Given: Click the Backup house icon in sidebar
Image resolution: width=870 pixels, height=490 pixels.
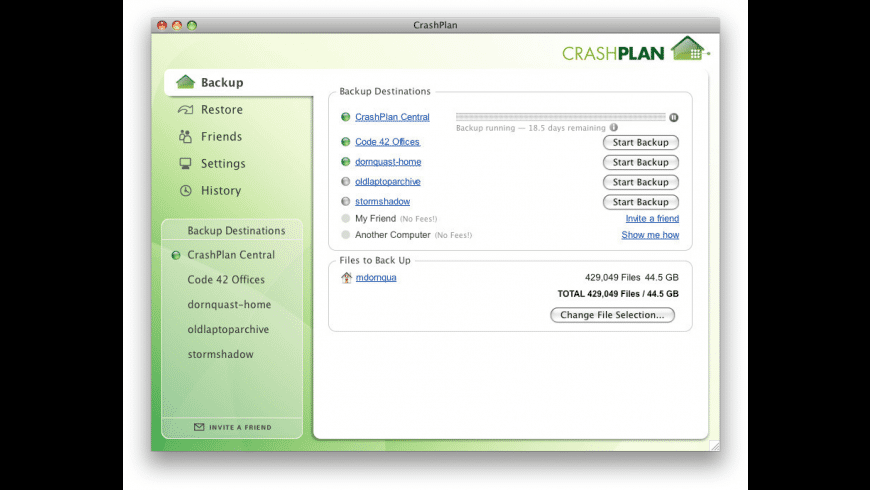Looking at the screenshot, I should pyautogui.click(x=185, y=82).
